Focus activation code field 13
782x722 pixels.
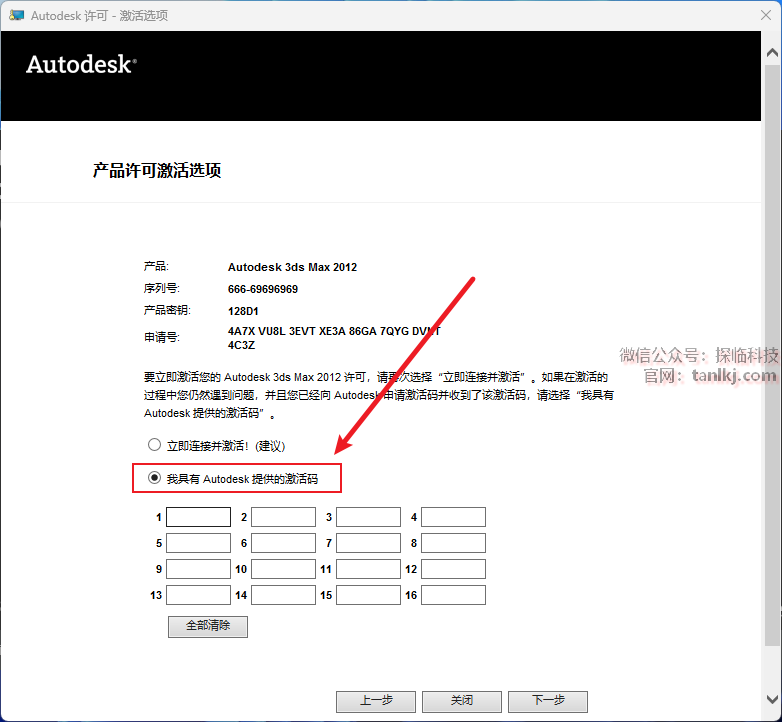click(198, 595)
